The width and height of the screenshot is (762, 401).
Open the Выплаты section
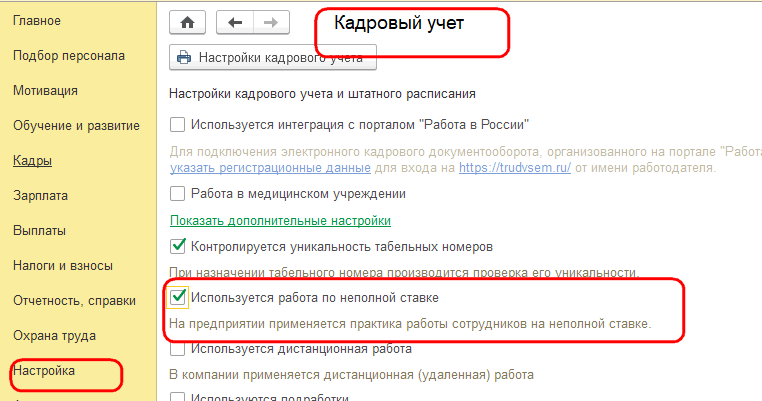[x=39, y=231]
